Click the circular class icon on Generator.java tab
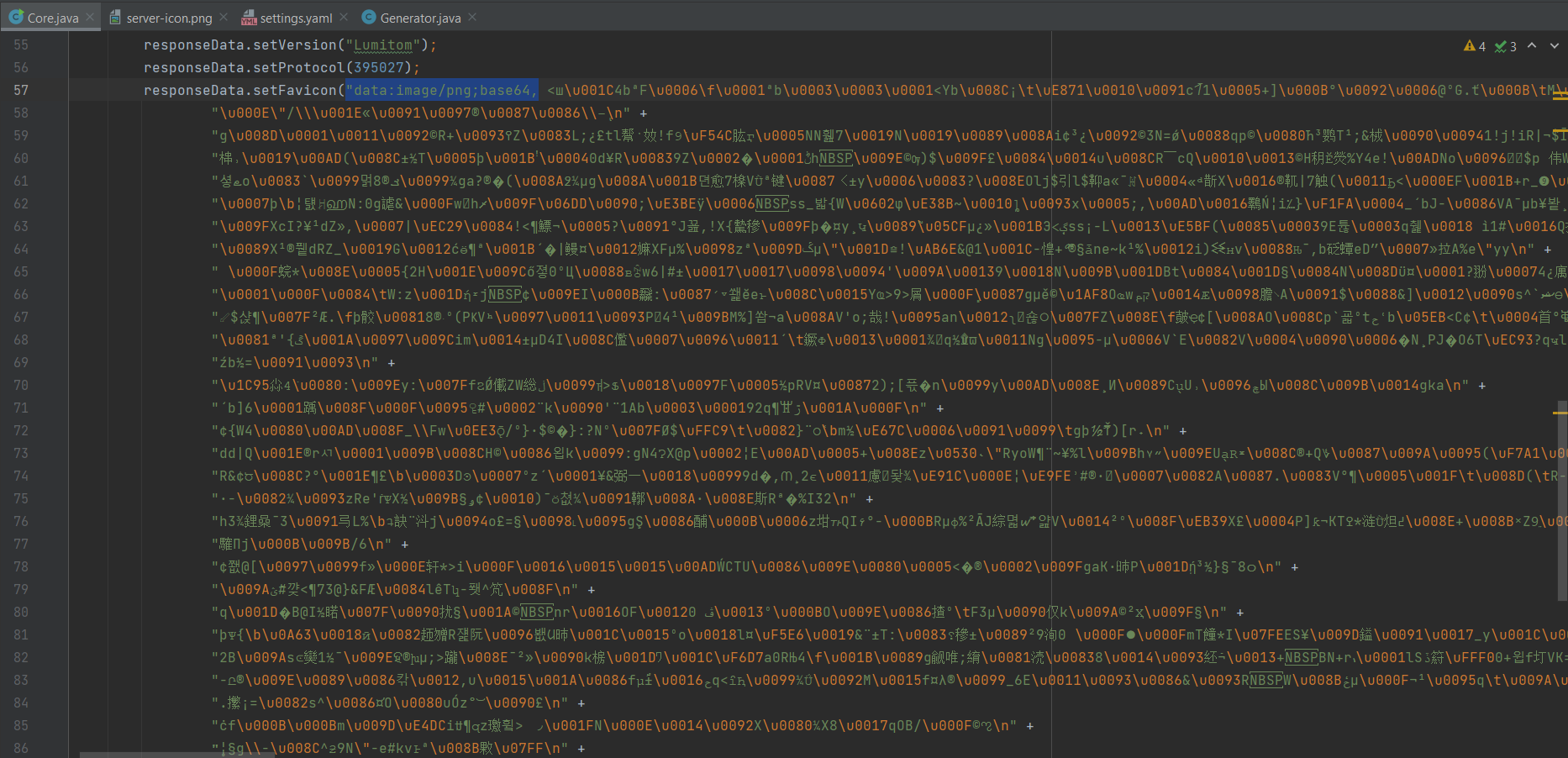Screen dimensions: 1568x758 367,16
